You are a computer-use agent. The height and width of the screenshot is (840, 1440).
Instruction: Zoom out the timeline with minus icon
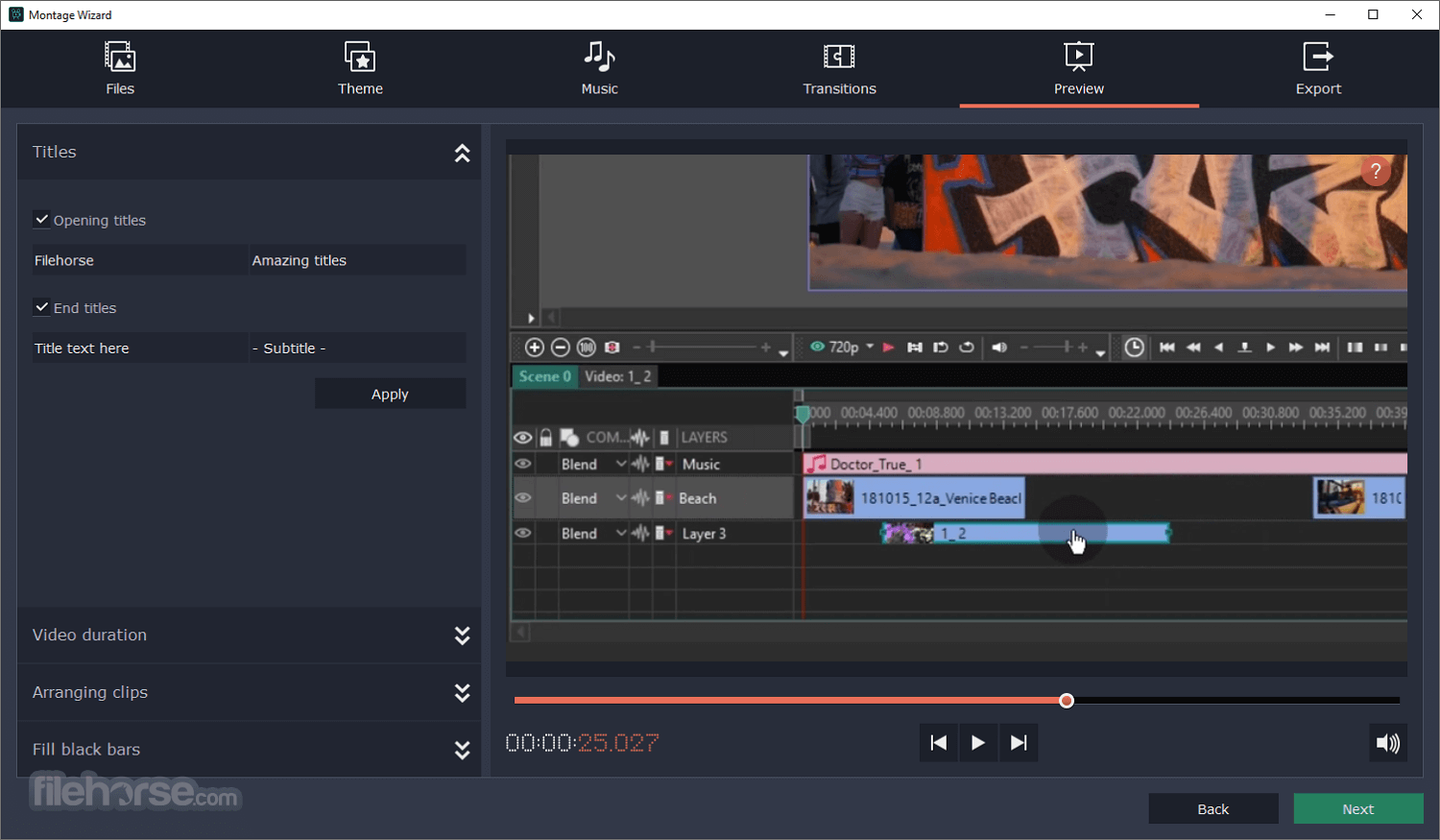[561, 348]
